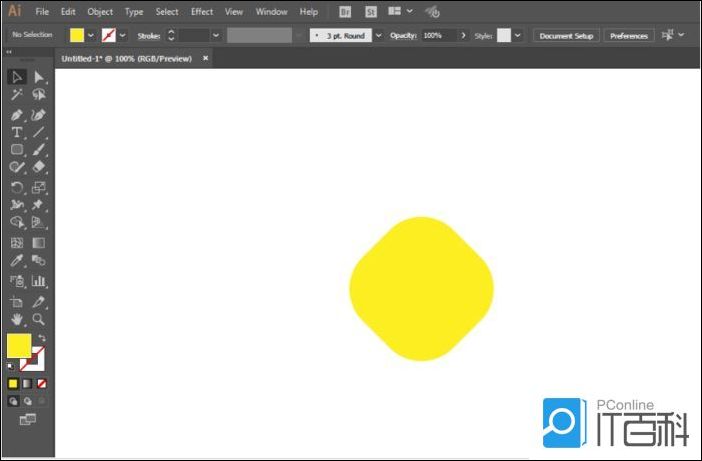702x461 pixels.
Task: Select the Type tool
Action: [17, 132]
